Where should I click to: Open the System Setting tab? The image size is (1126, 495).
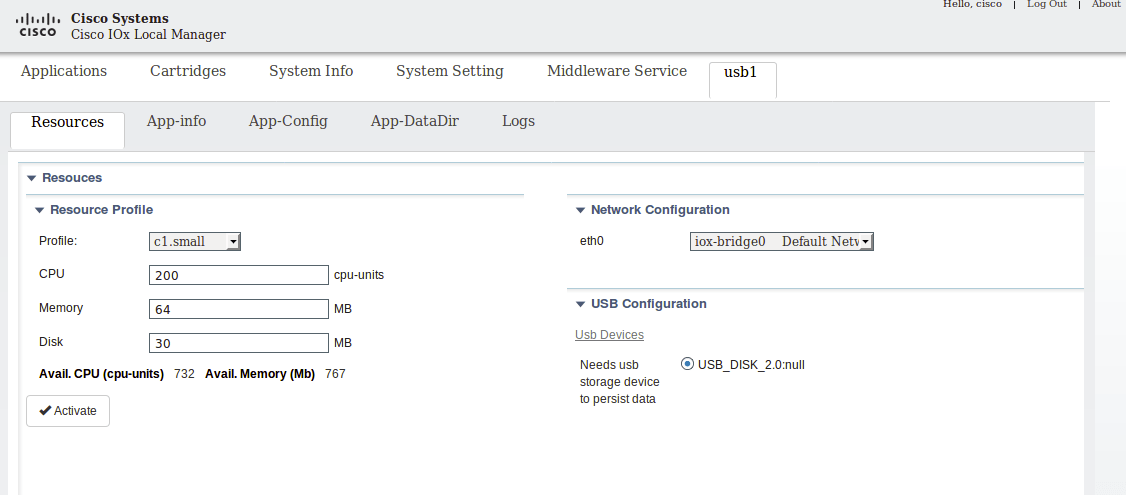tap(450, 71)
